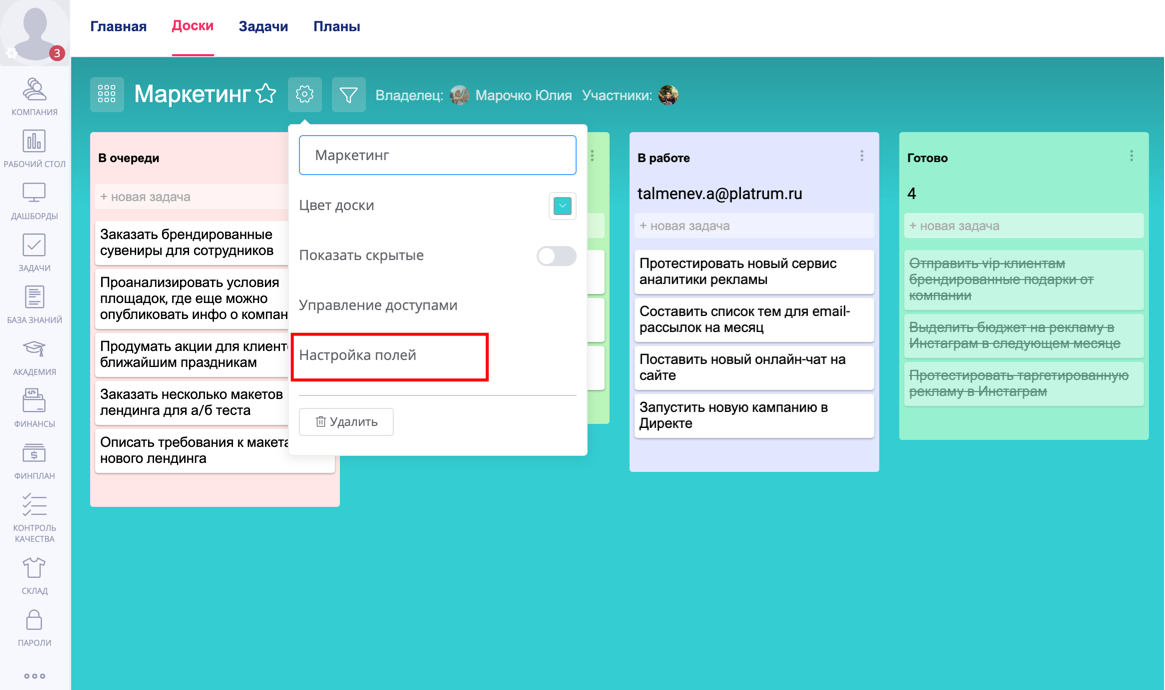The width and height of the screenshot is (1165, 690).
Task: Add a new task in the Готово column
Action: tap(1023, 225)
